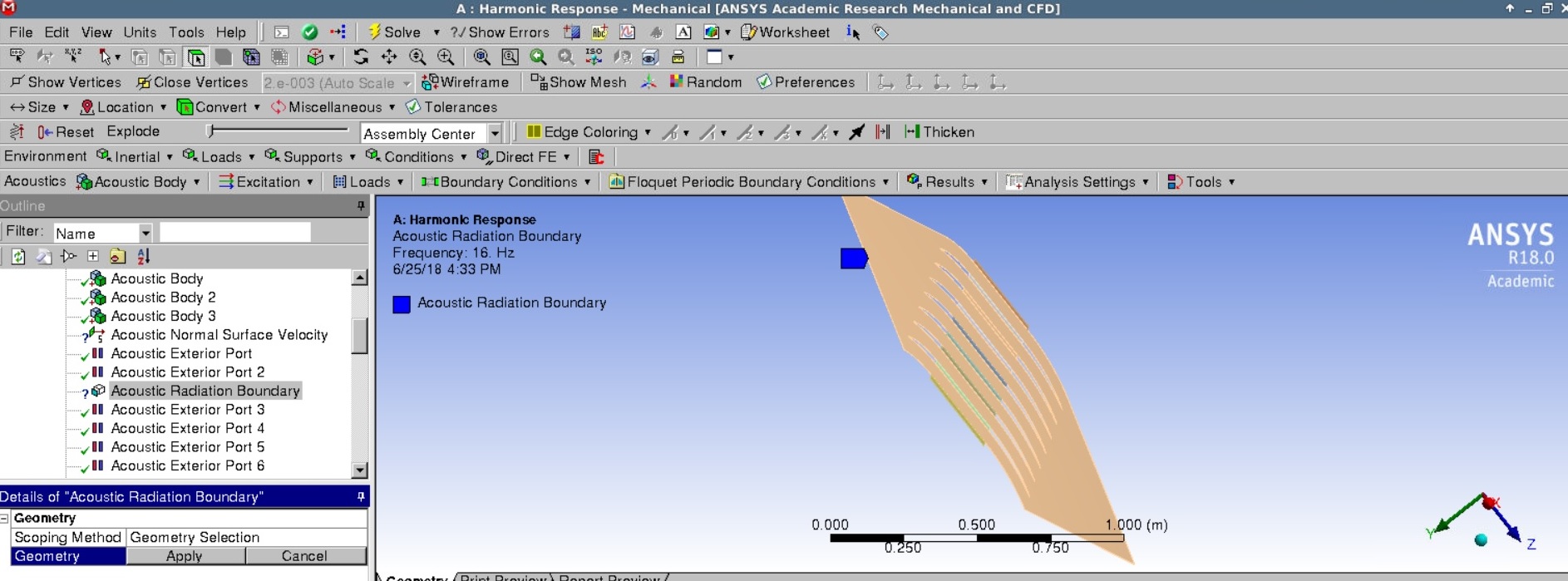The image size is (1568, 581).
Task: Open the outline Filter Name dropdown
Action: click(103, 233)
